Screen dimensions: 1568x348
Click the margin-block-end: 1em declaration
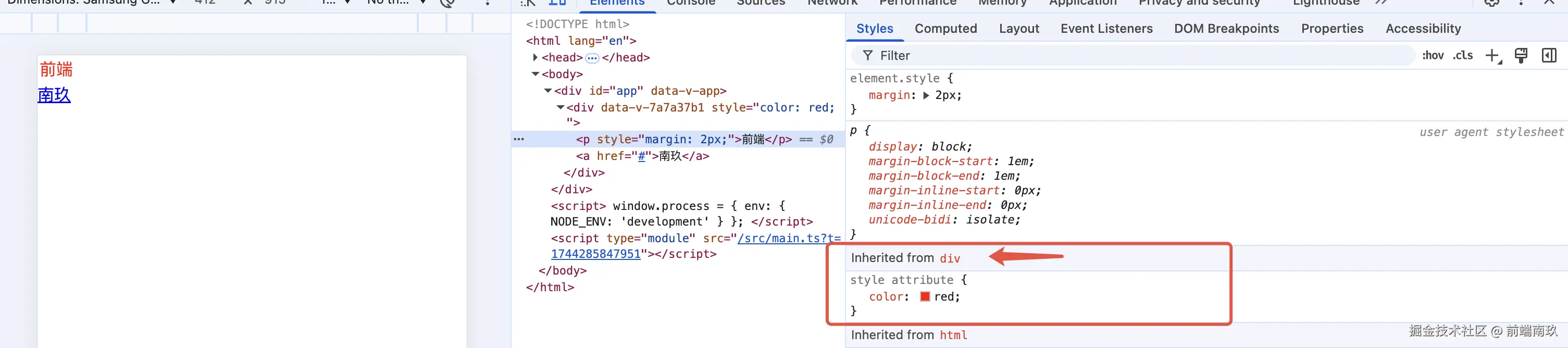pos(944,176)
